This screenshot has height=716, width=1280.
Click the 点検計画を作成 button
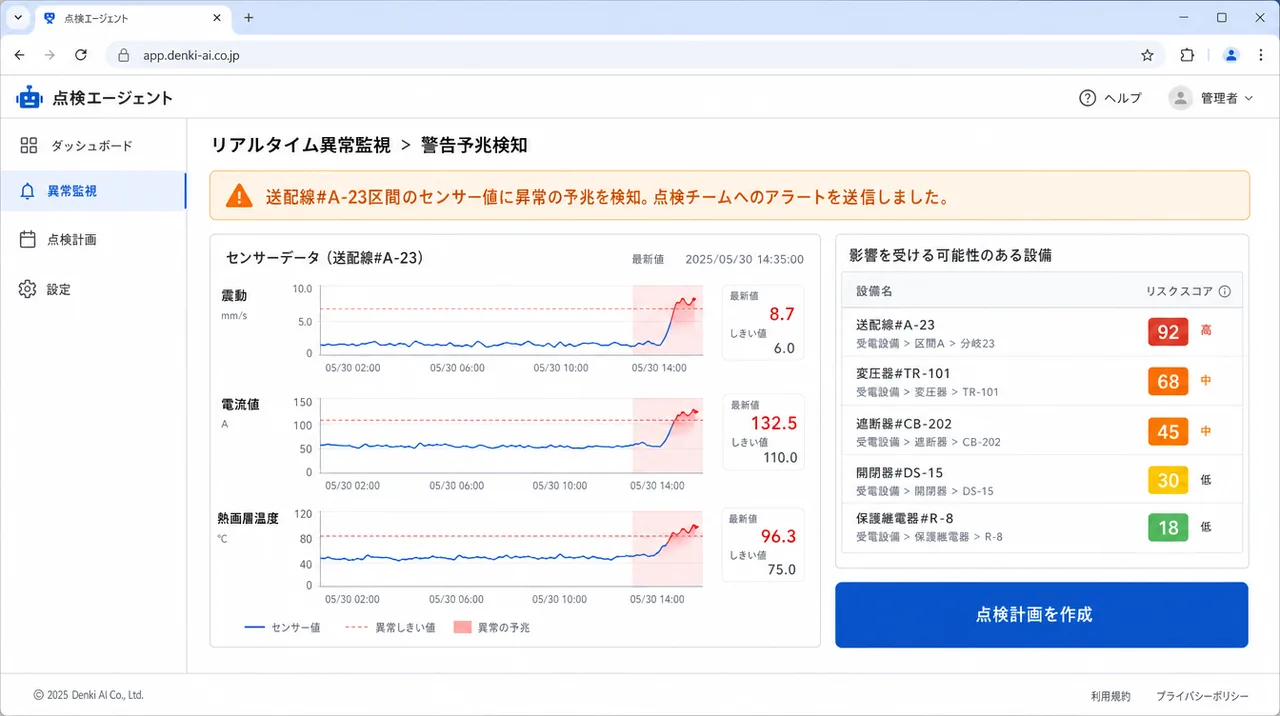click(1042, 615)
